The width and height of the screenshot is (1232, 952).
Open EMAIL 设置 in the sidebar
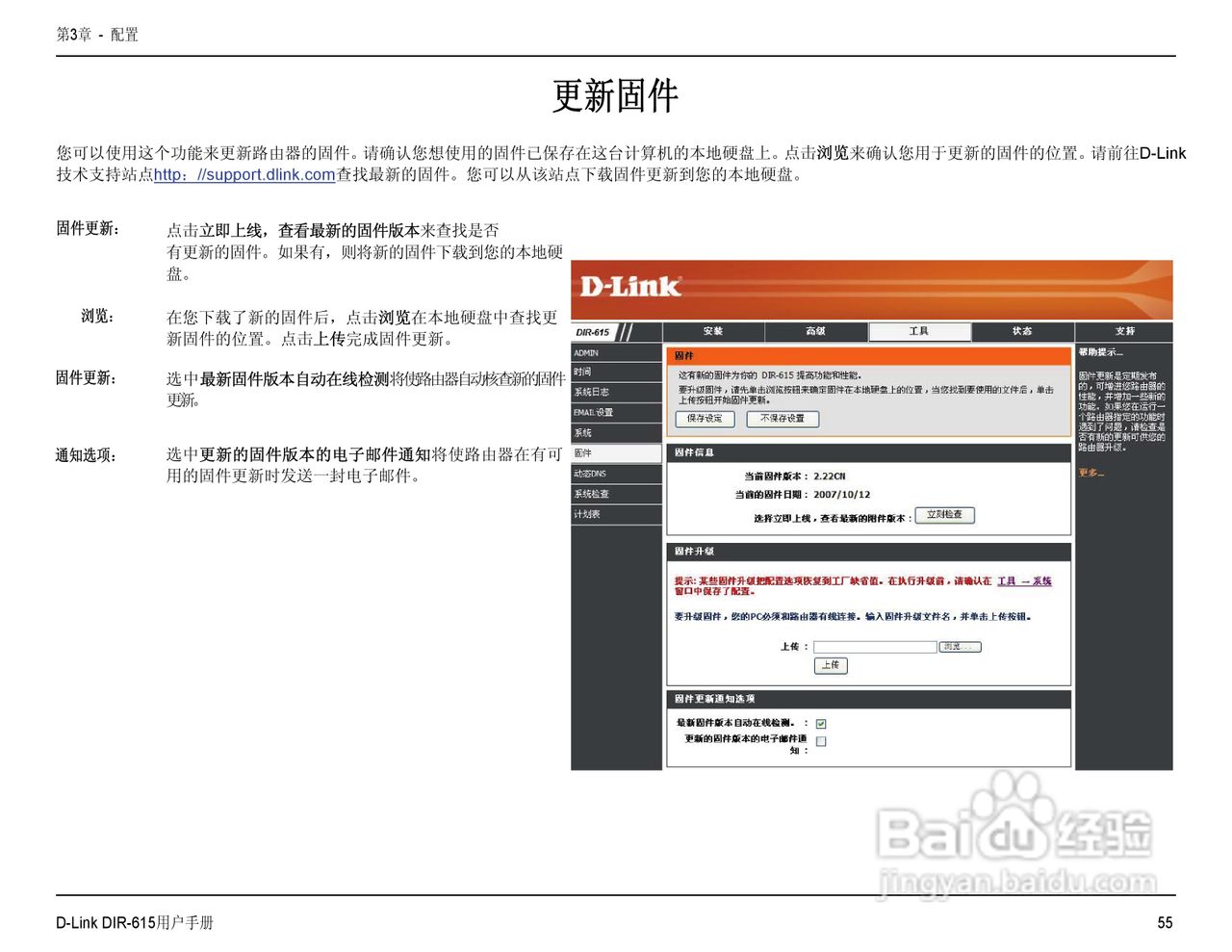click(616, 412)
